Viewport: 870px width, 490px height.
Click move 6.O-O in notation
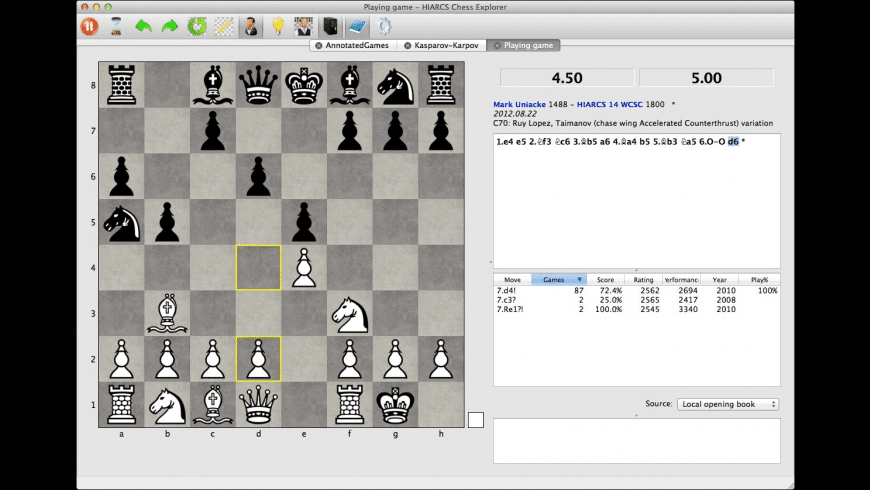(712, 142)
